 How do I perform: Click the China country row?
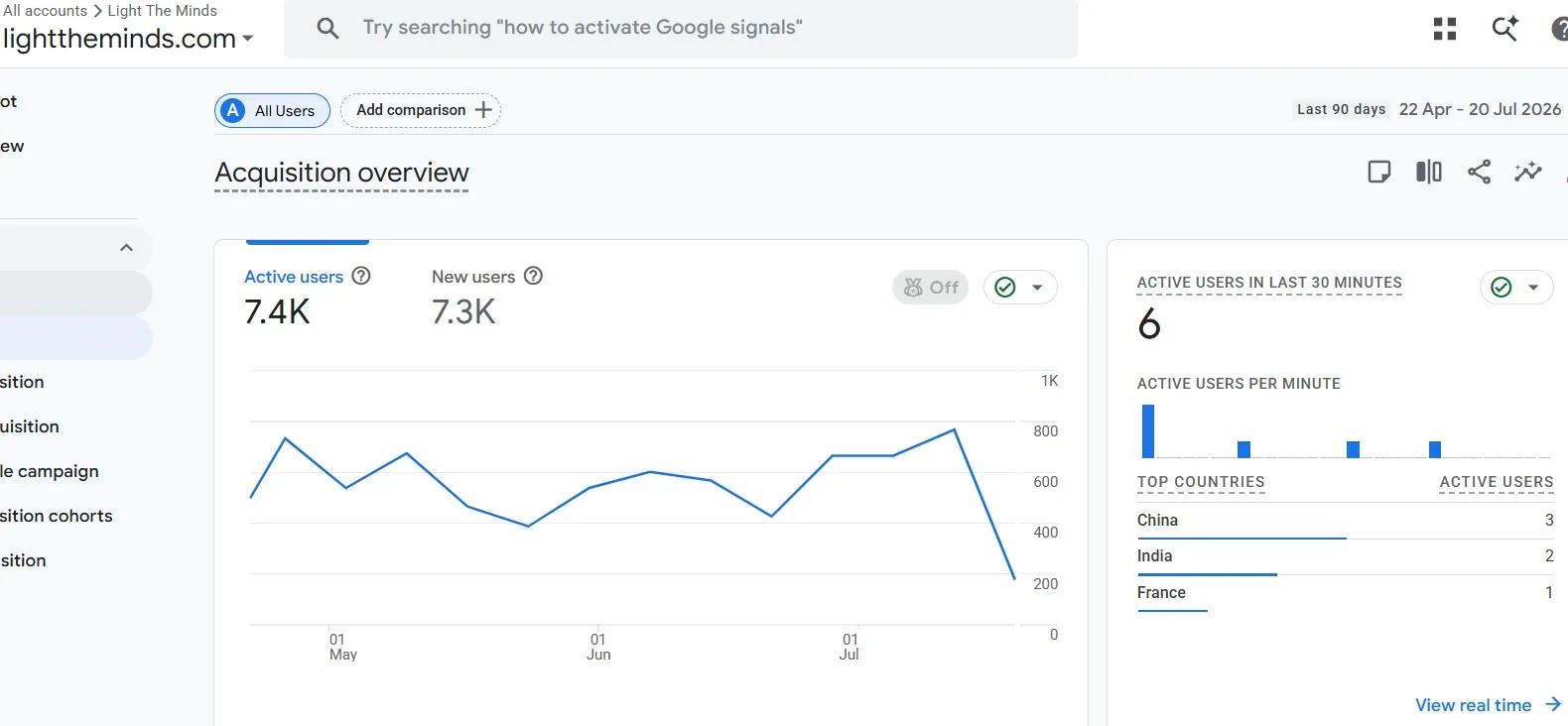pyautogui.click(x=1346, y=521)
